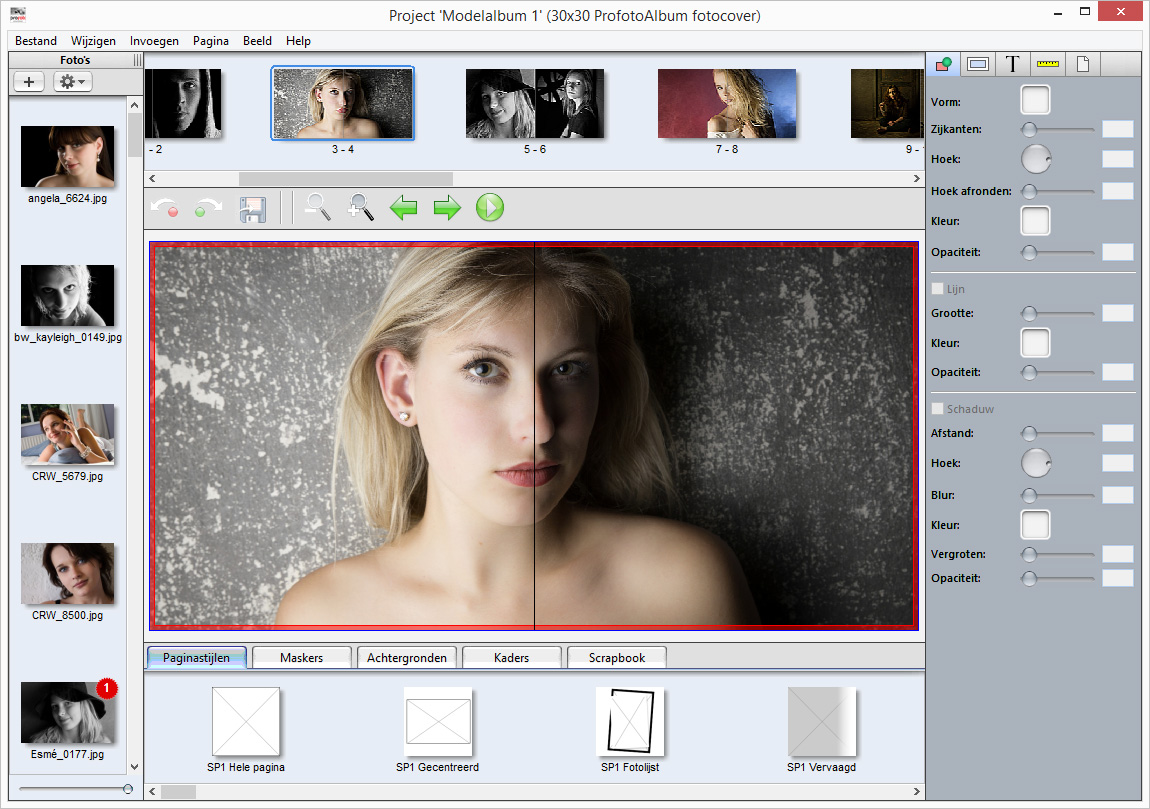Start preview with green play button

coord(490,208)
